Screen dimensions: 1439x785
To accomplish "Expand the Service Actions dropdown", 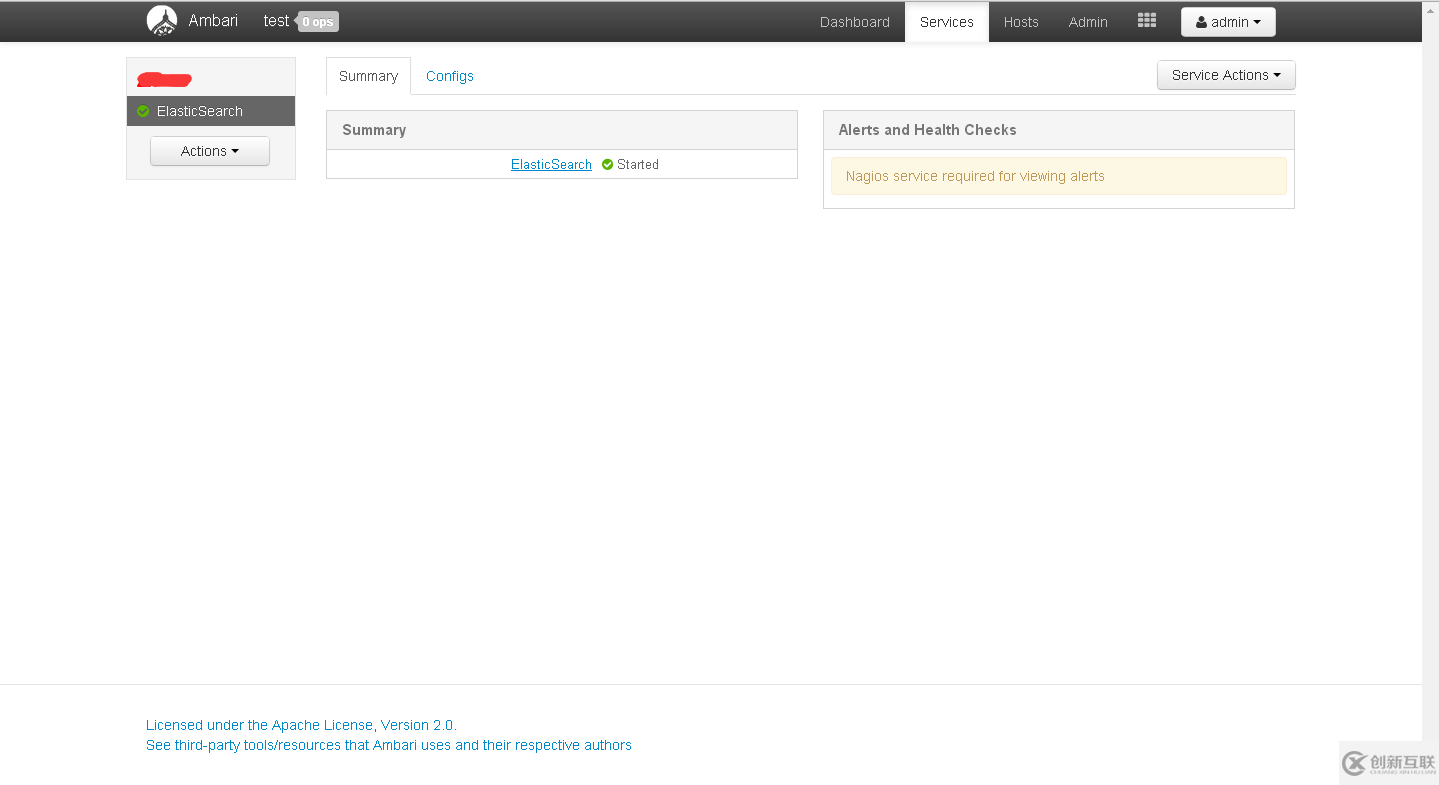I will pyautogui.click(x=1225, y=75).
